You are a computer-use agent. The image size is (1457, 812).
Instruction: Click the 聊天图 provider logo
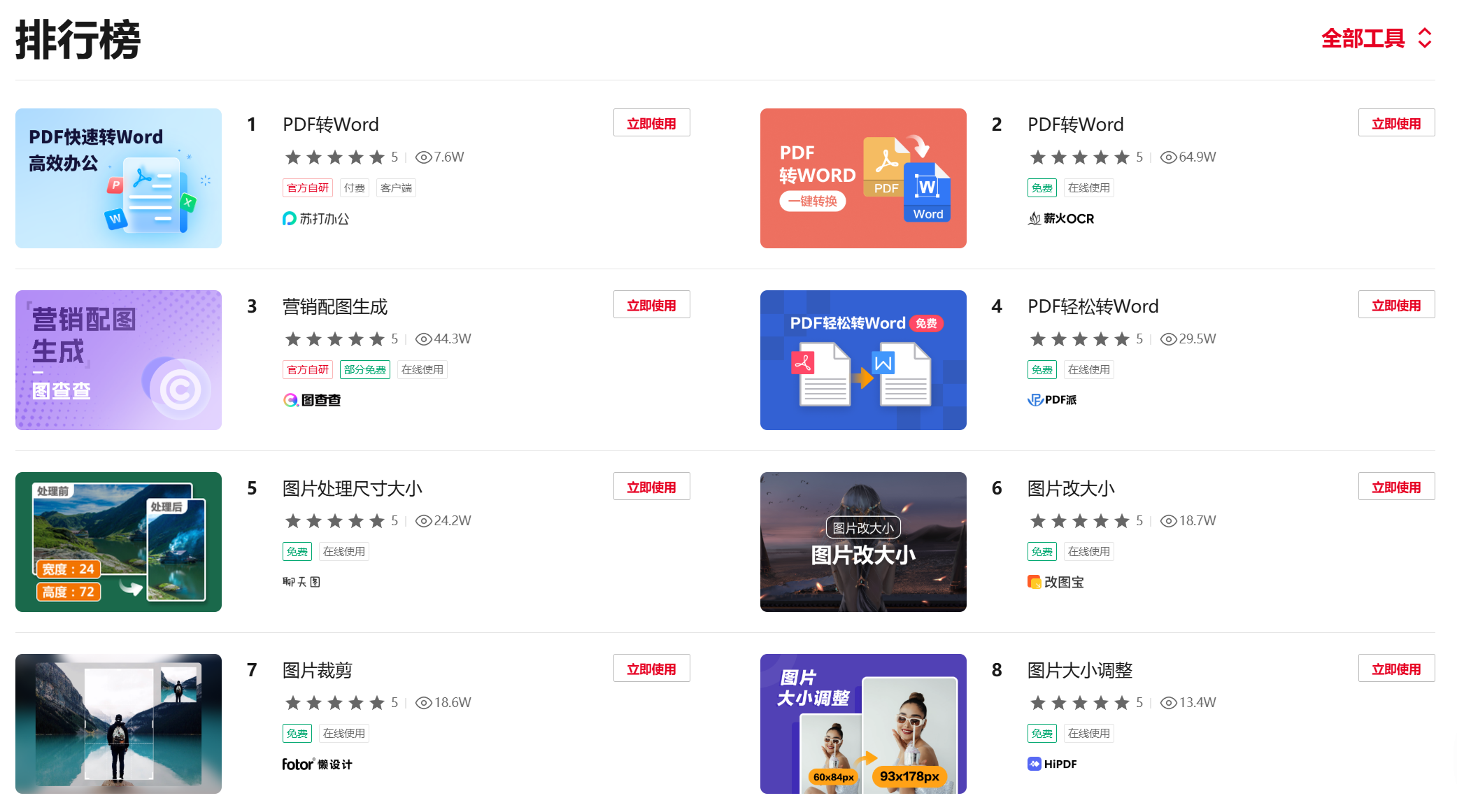coord(301,582)
